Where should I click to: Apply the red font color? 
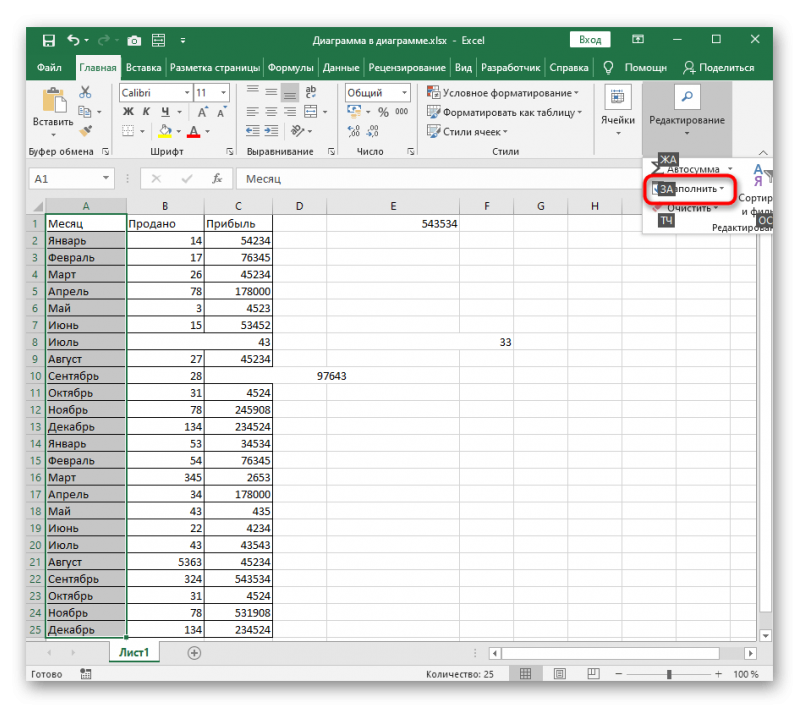[x=193, y=131]
